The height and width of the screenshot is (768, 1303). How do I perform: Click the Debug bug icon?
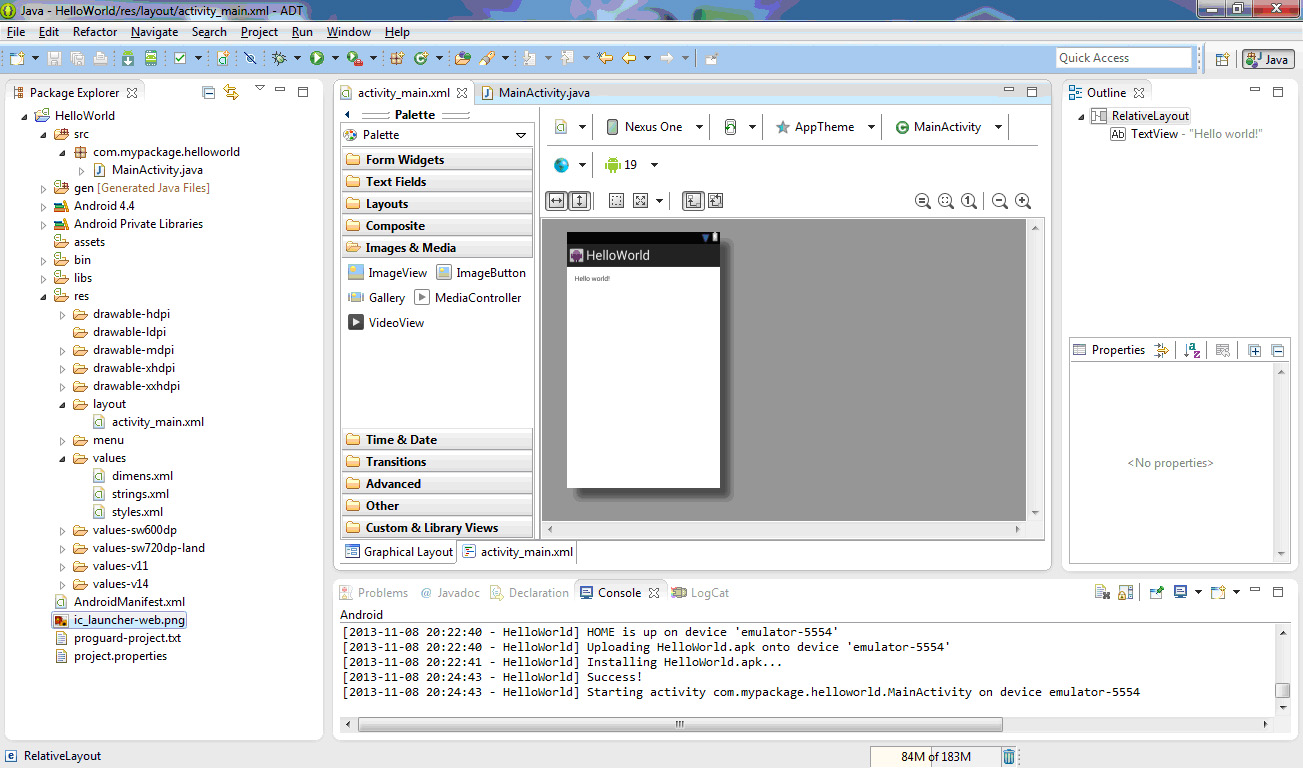point(279,58)
